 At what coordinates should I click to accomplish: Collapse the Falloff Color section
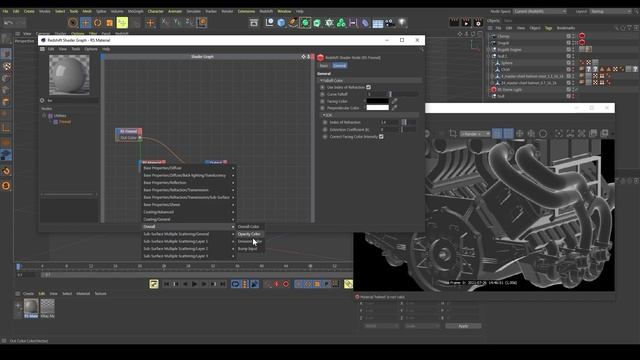(322, 81)
